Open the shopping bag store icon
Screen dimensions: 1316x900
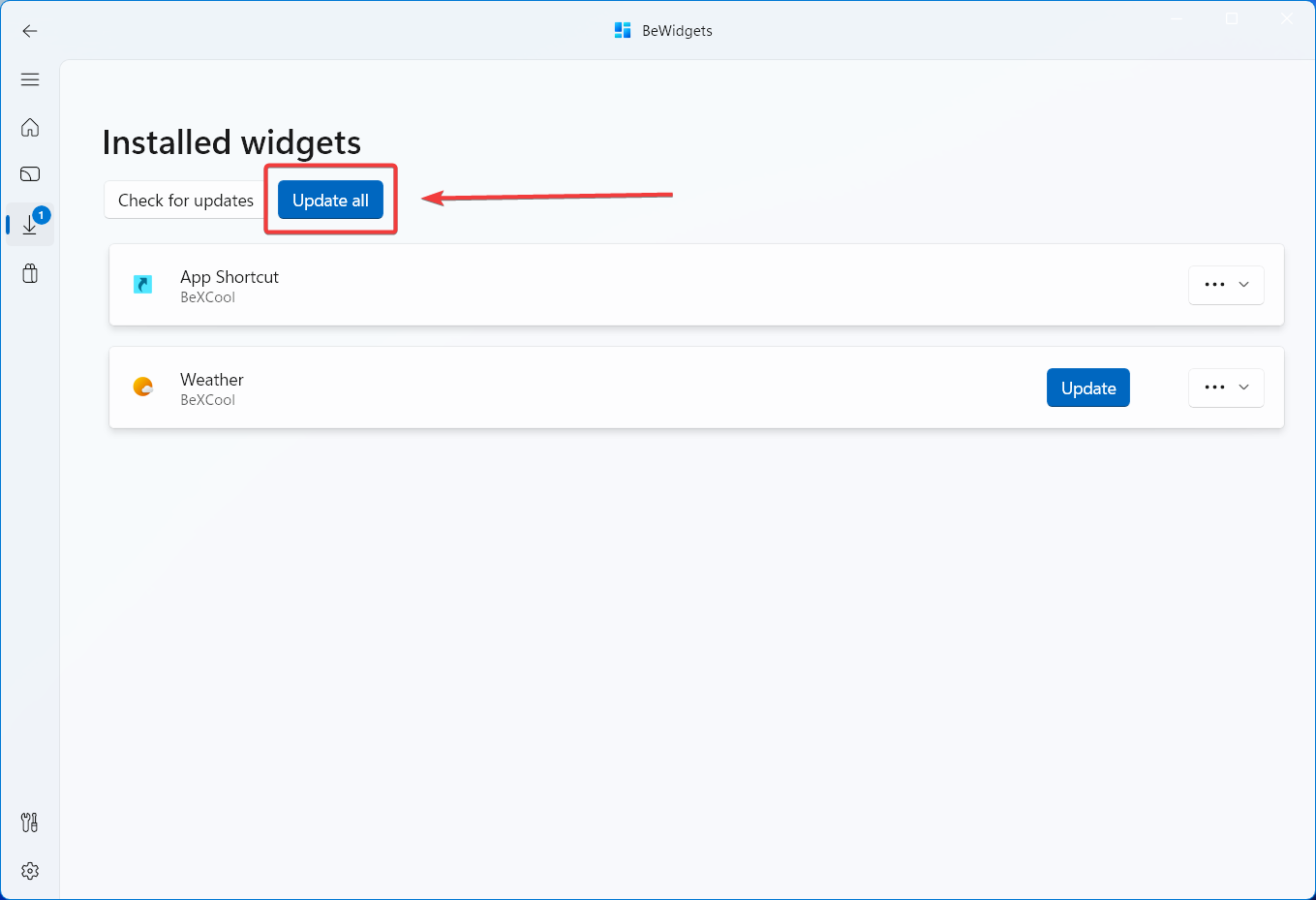pyautogui.click(x=30, y=273)
